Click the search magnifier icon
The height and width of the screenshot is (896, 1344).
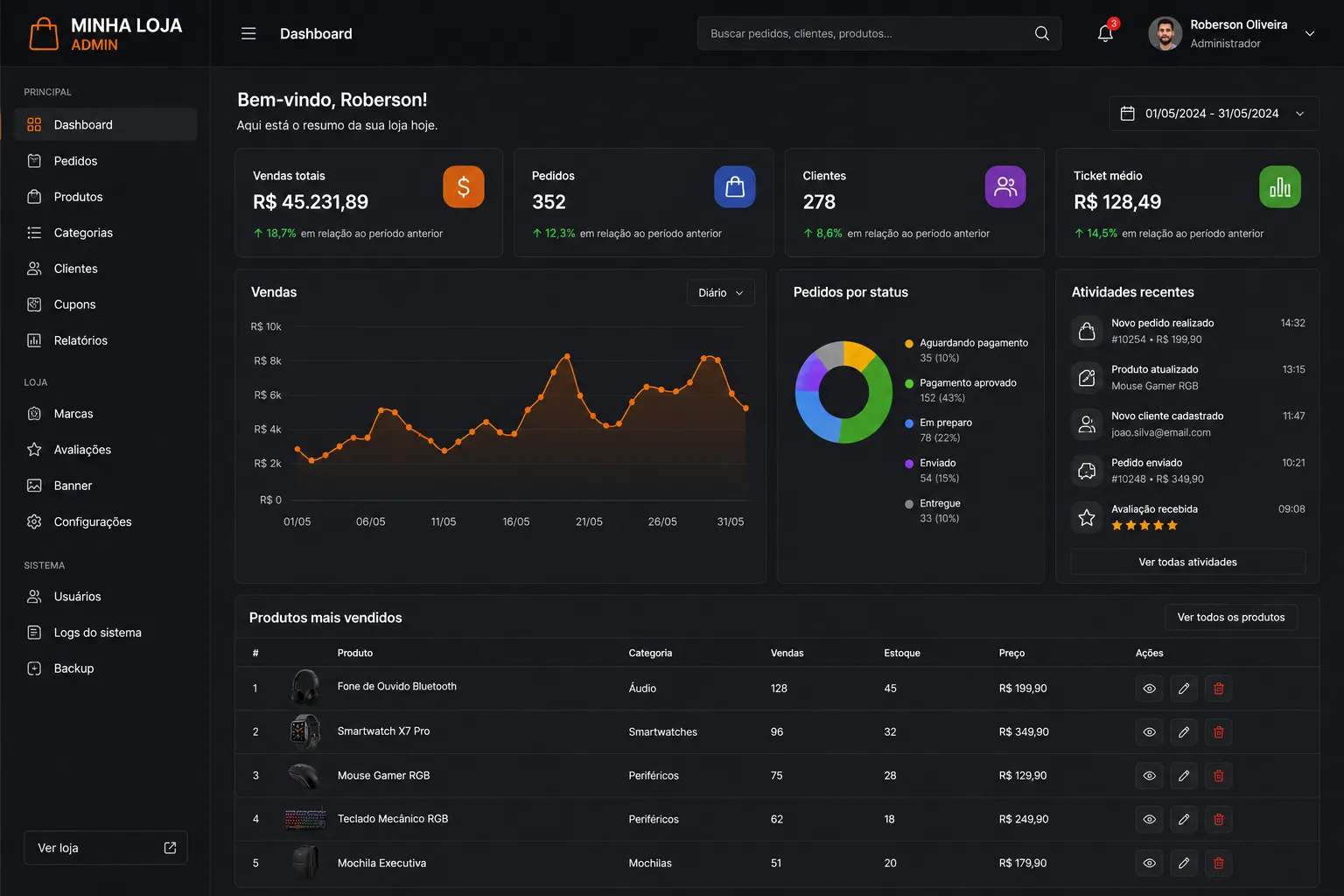pyautogui.click(x=1041, y=33)
